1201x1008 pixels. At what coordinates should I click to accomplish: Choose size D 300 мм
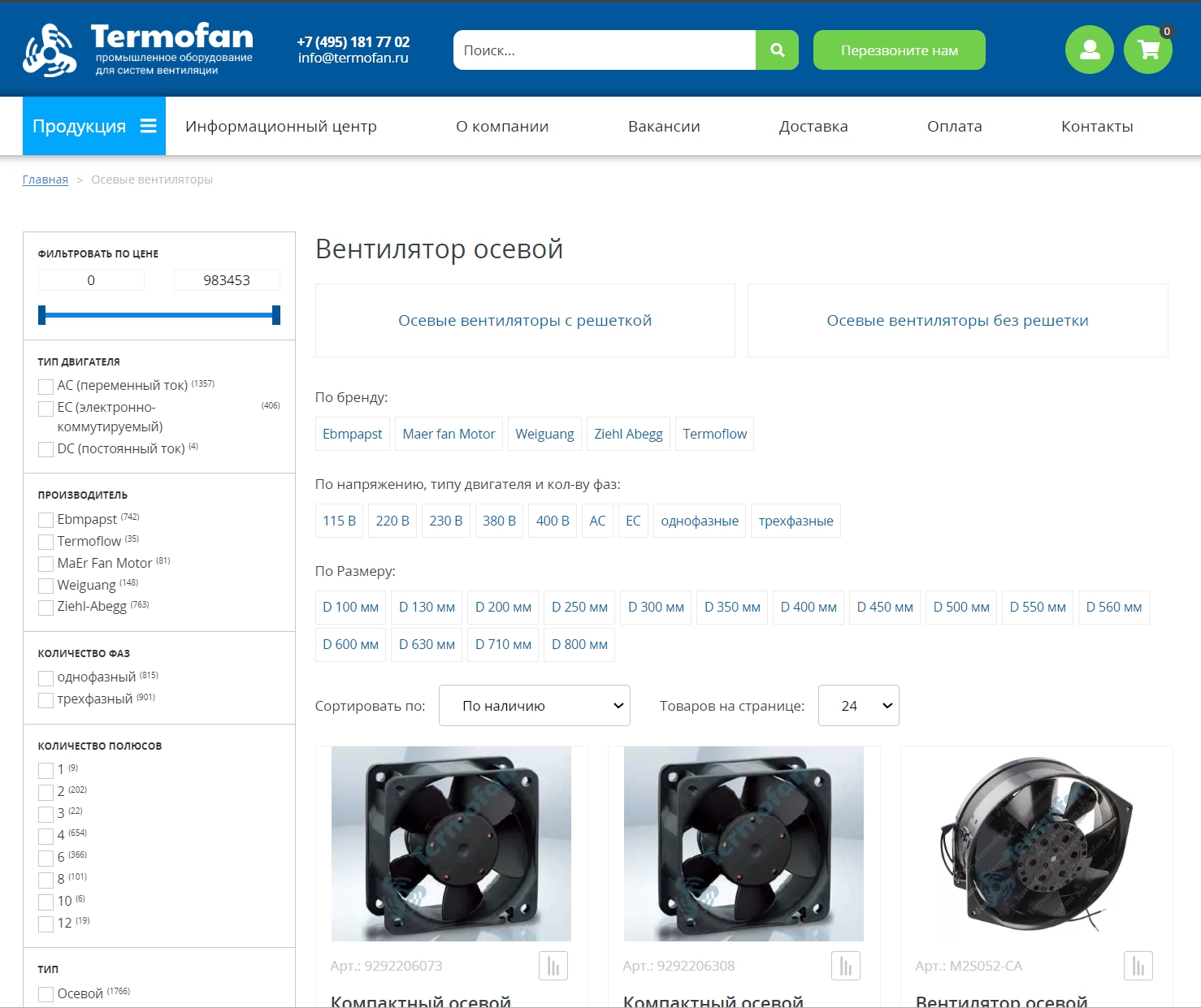(x=656, y=608)
